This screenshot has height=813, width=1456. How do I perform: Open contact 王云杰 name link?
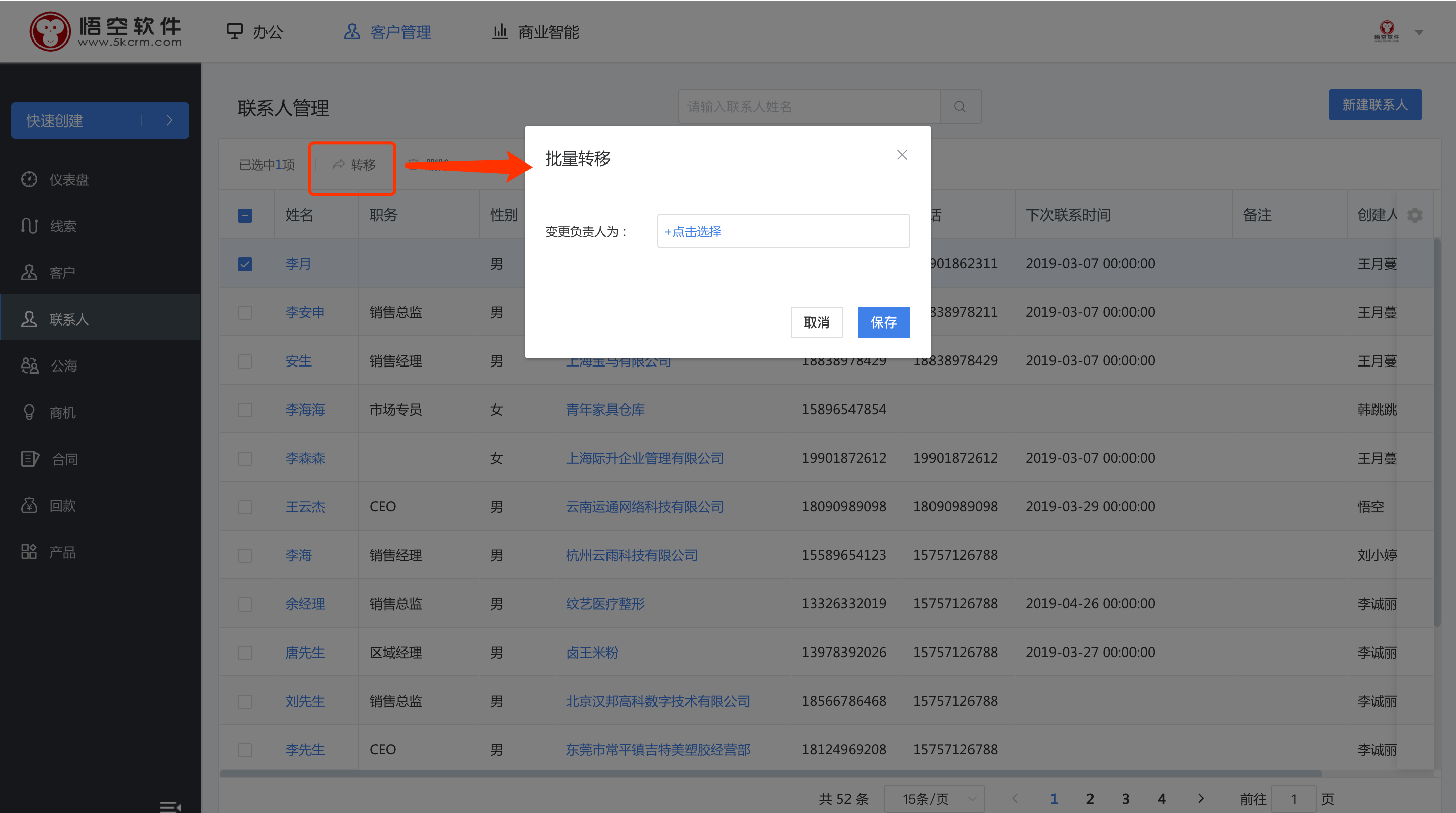(x=305, y=507)
